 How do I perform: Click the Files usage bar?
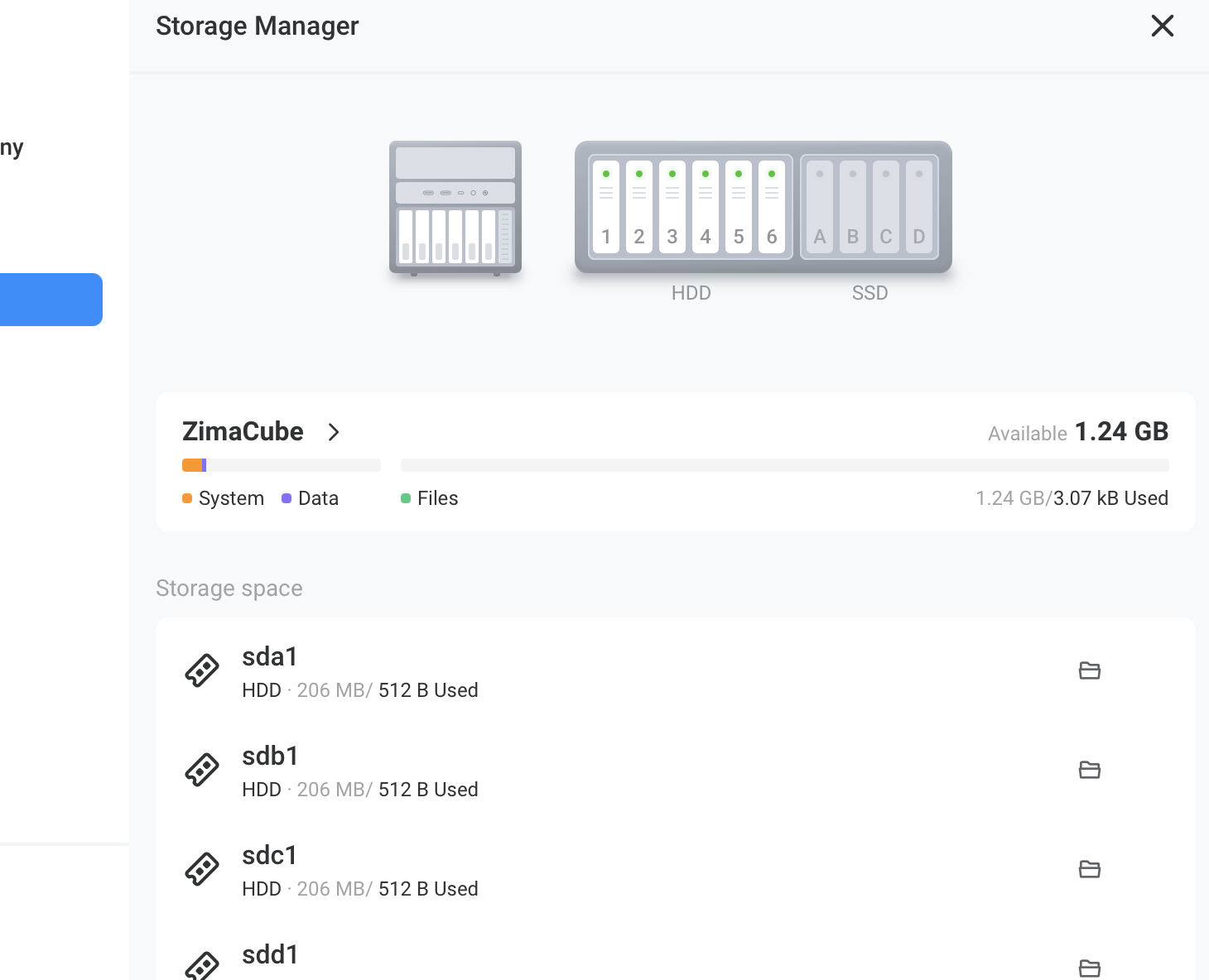point(785,465)
